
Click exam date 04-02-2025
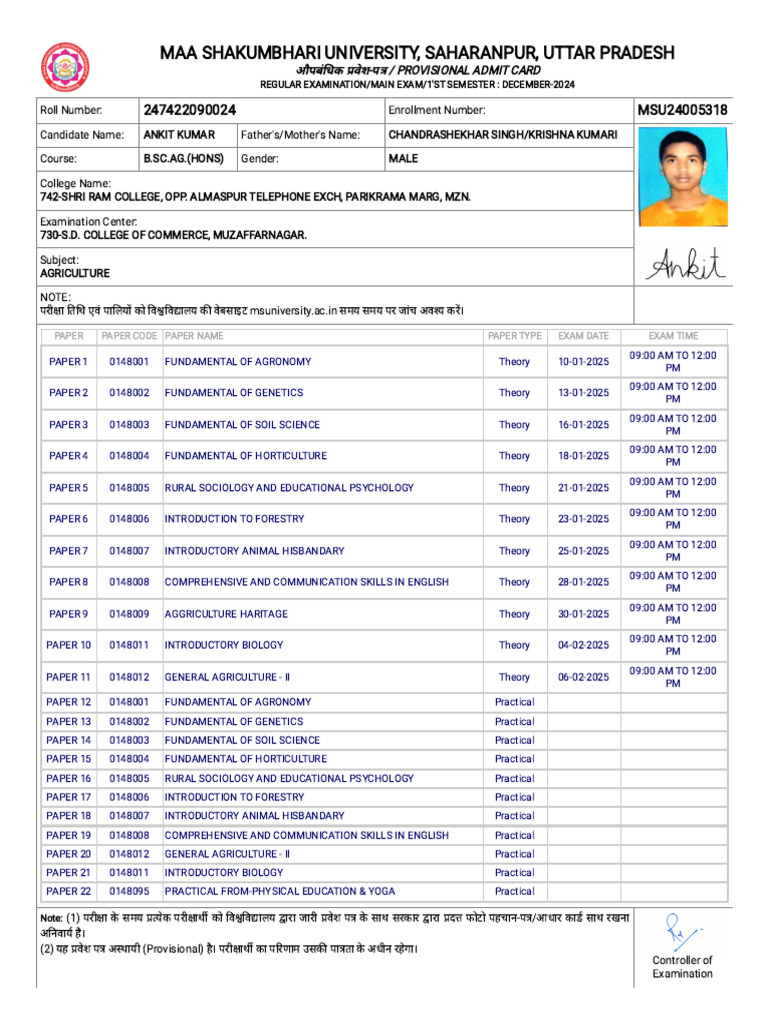[583, 645]
